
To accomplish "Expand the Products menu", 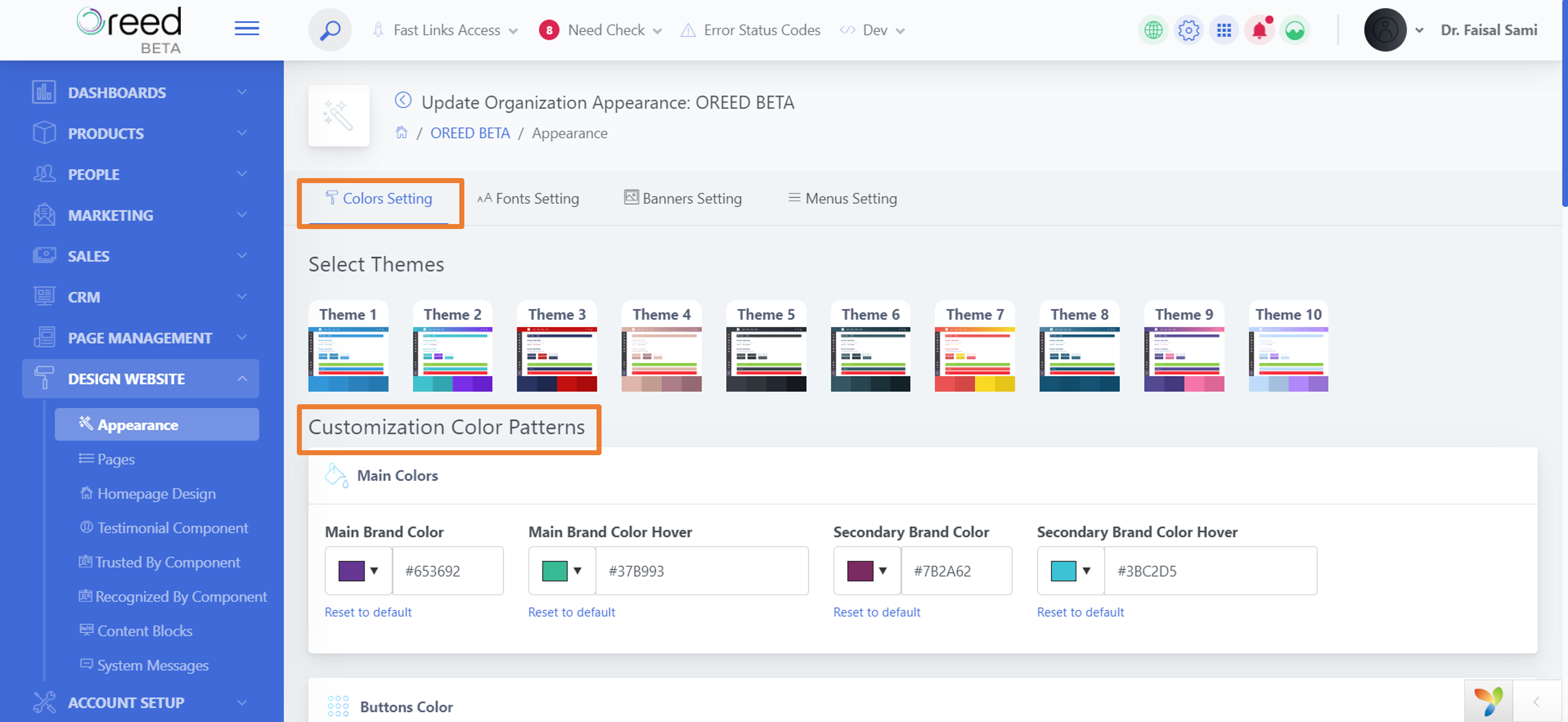I will point(242,133).
